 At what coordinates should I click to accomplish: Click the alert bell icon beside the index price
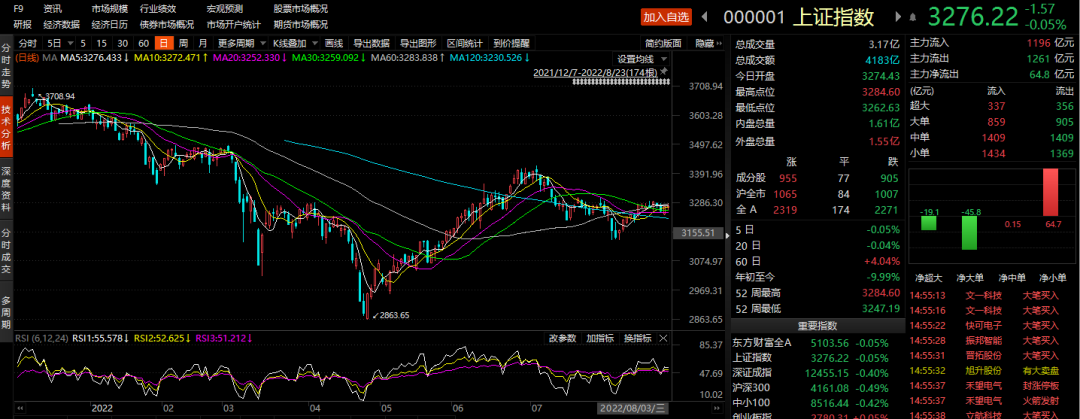[911, 17]
